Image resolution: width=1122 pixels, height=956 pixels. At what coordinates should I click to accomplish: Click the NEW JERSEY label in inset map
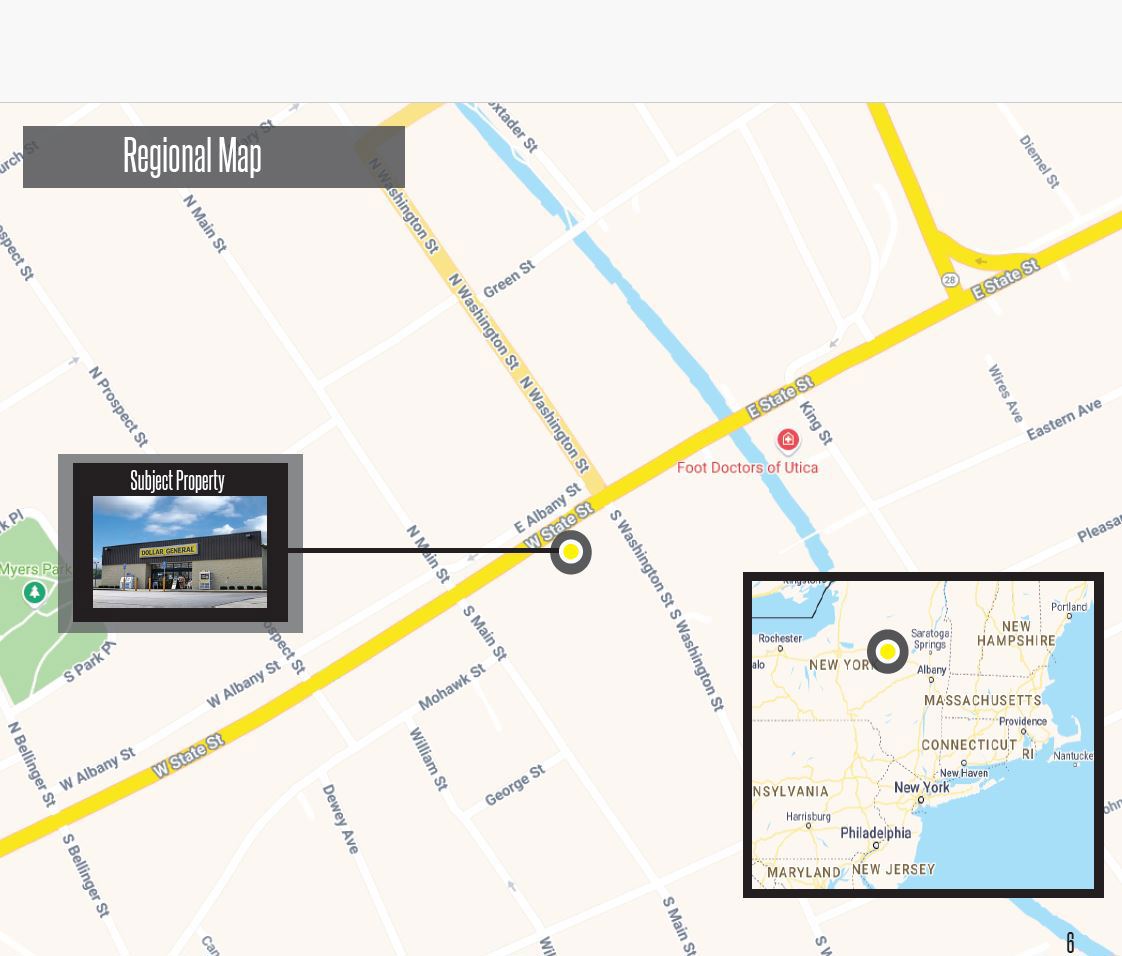(x=893, y=869)
